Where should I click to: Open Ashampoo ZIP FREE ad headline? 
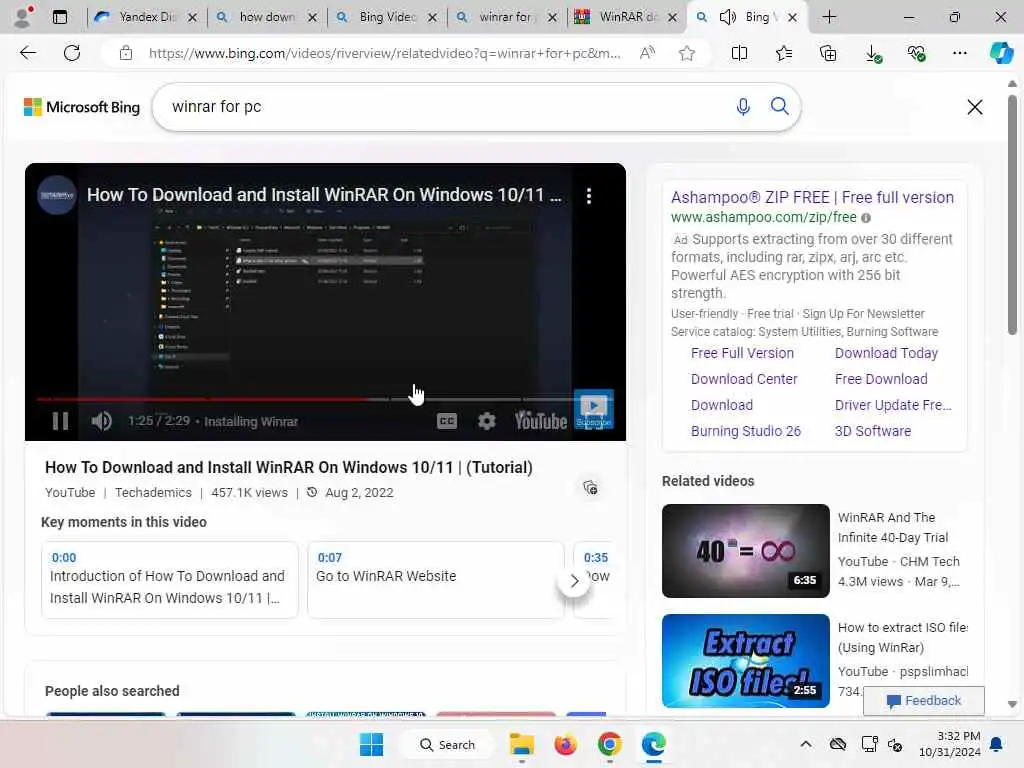pos(812,197)
